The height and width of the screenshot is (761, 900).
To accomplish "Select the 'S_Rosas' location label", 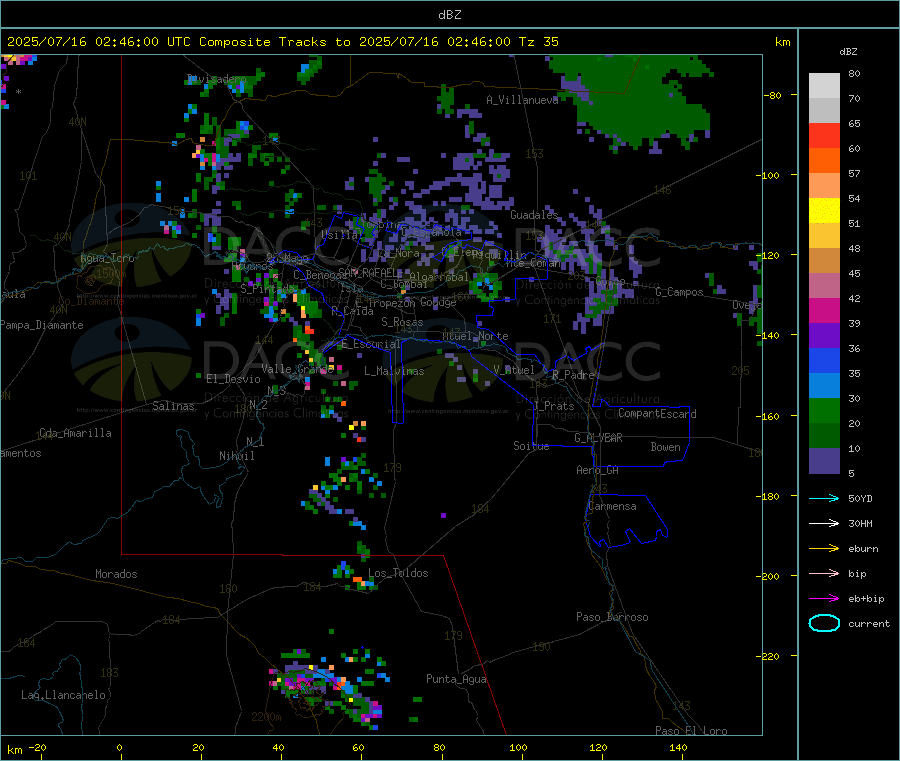I will [x=402, y=322].
